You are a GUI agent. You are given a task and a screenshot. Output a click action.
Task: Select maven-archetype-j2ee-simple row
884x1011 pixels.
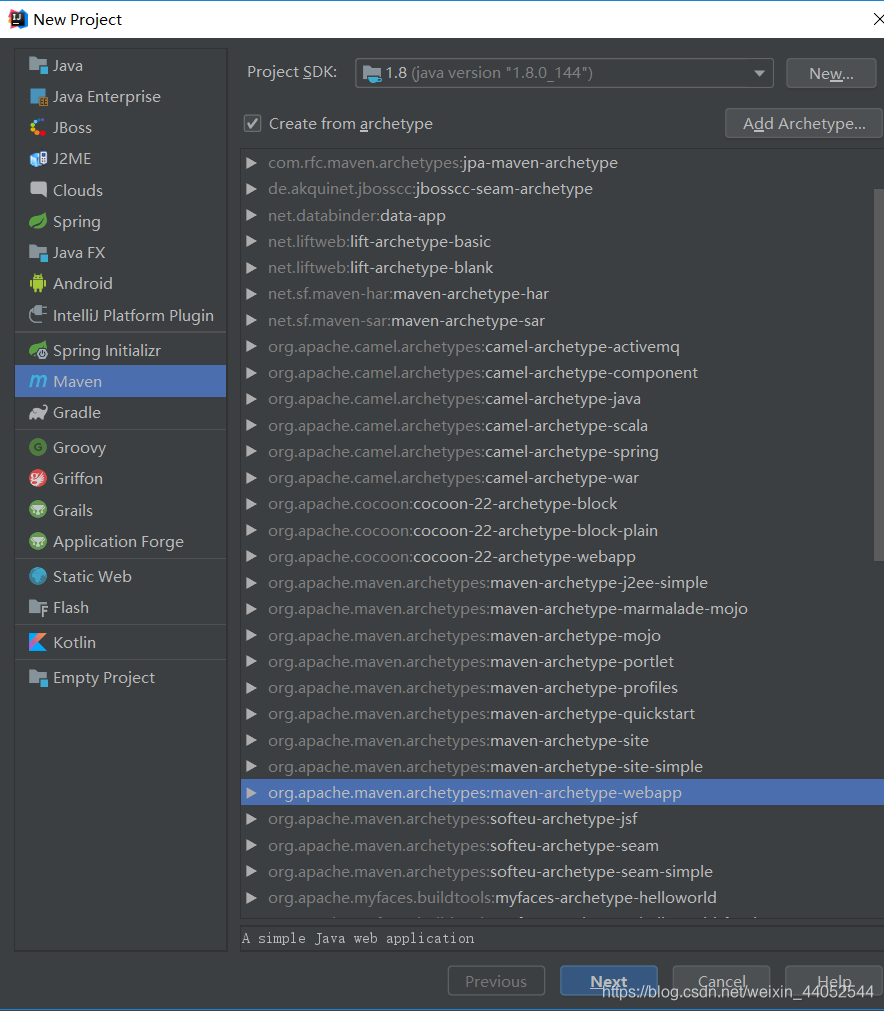click(562, 583)
